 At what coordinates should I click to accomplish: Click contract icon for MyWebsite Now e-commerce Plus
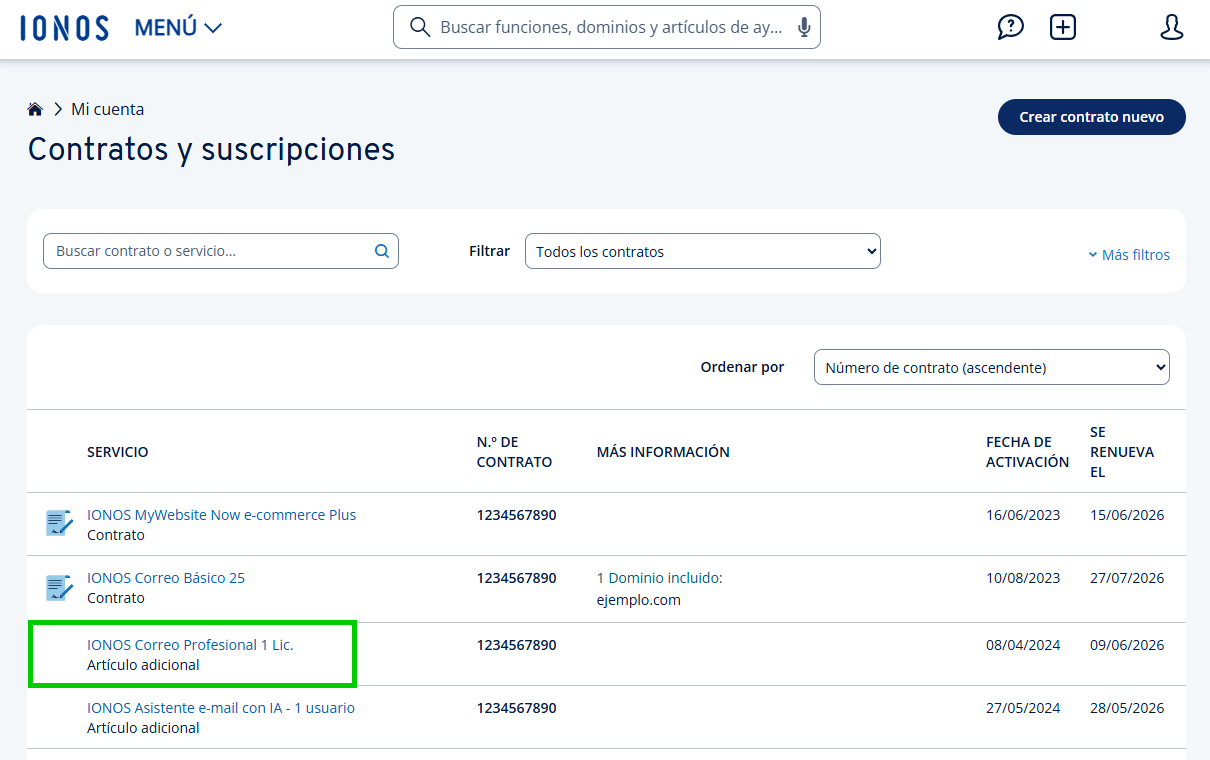pyautogui.click(x=59, y=523)
